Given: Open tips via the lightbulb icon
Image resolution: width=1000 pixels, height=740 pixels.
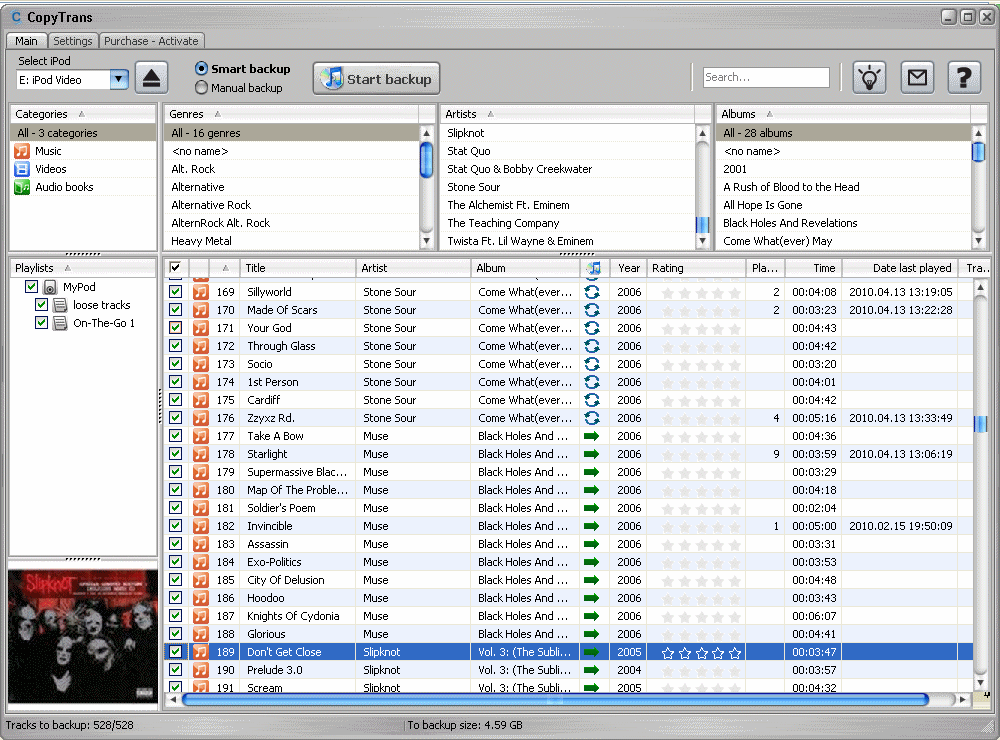Looking at the screenshot, I should point(869,78).
